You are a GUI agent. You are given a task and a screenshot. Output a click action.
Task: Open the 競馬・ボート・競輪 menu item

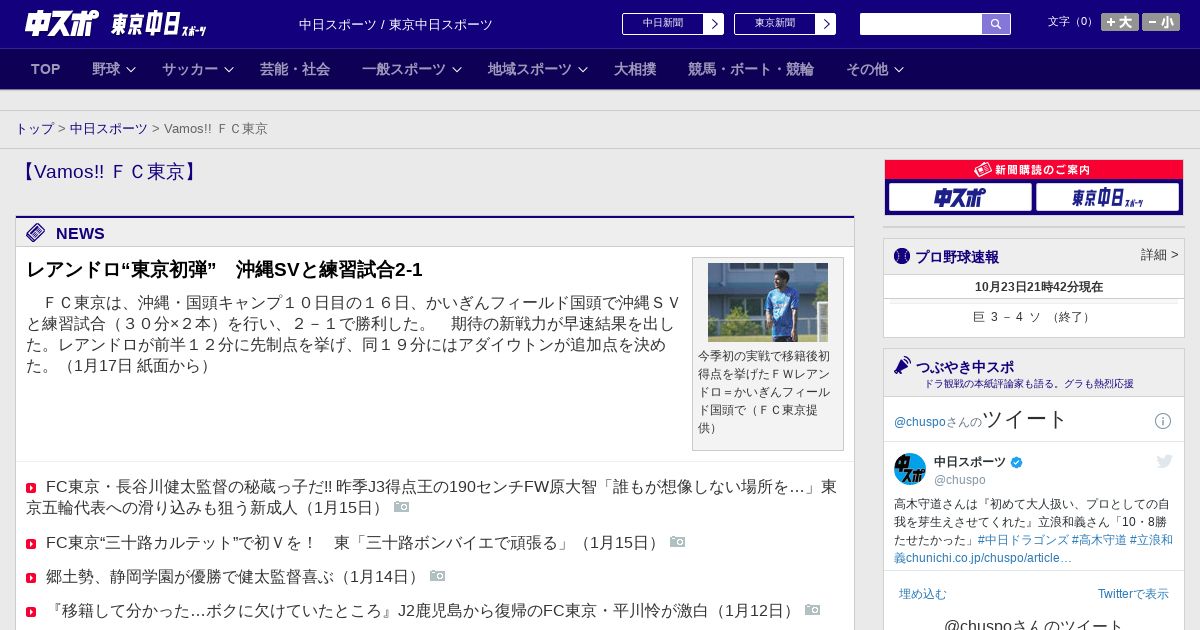coord(751,69)
